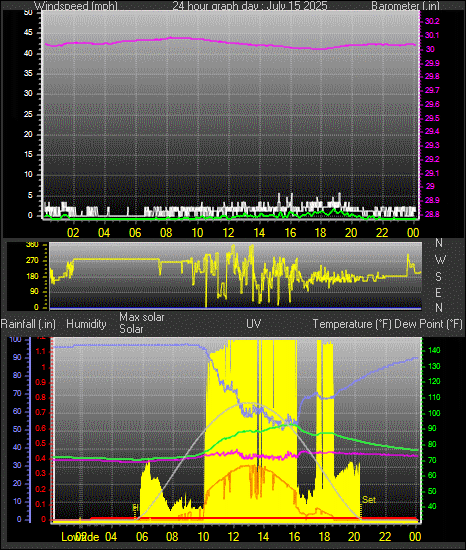466x550 pixels.
Task: Click the 30.1 barometer scale value
Action: point(432,35)
